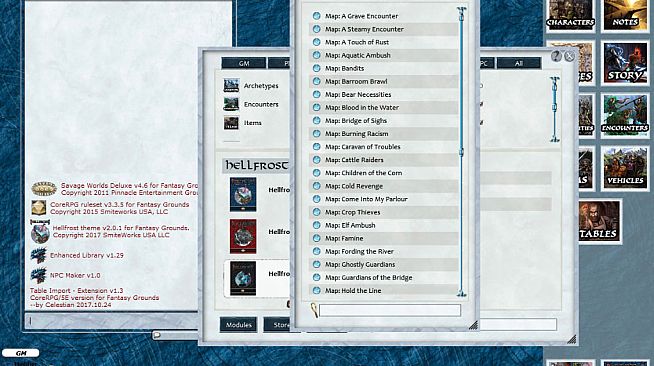
Task: Click the link icon for Map: Famine
Action: [317, 238]
